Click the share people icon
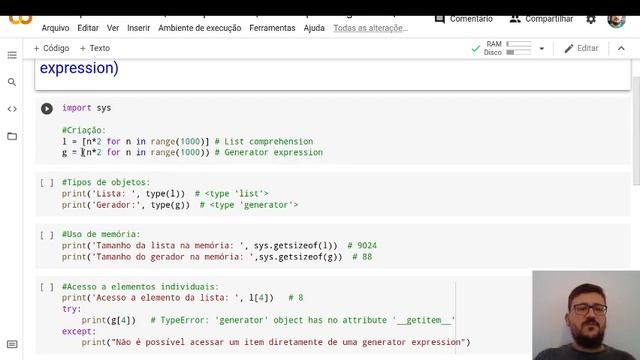Viewport: 640px width, 360px height. [515, 19]
